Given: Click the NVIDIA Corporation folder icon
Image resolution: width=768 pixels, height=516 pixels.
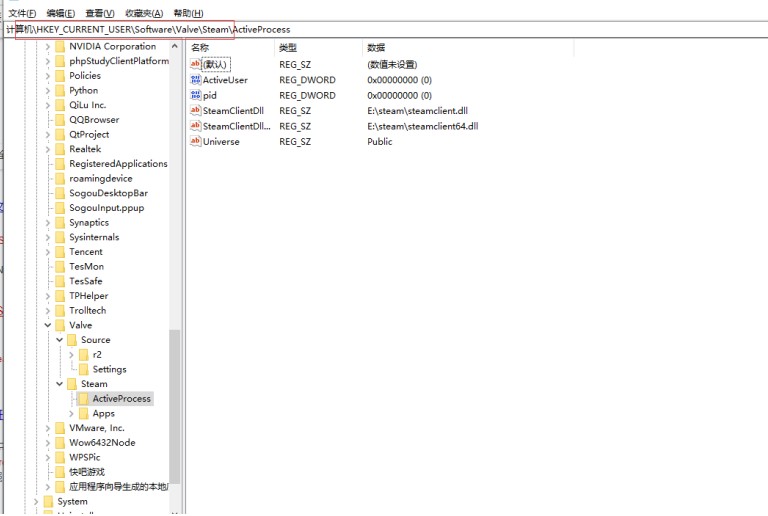Looking at the screenshot, I should (x=60, y=47).
